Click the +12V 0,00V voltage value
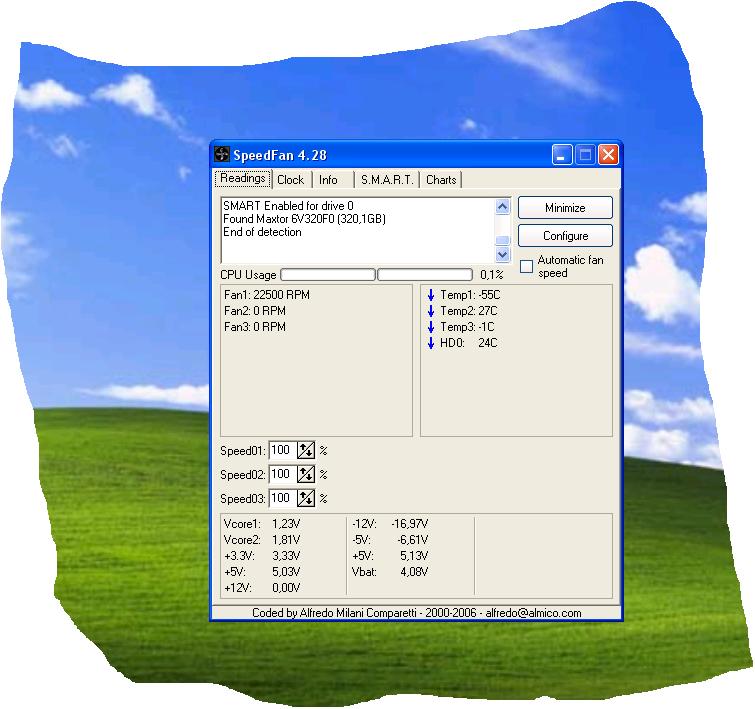 point(286,588)
